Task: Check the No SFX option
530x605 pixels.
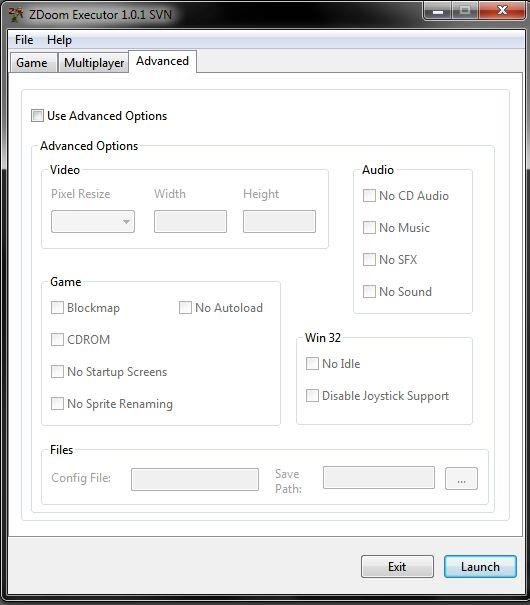Action: (369, 259)
